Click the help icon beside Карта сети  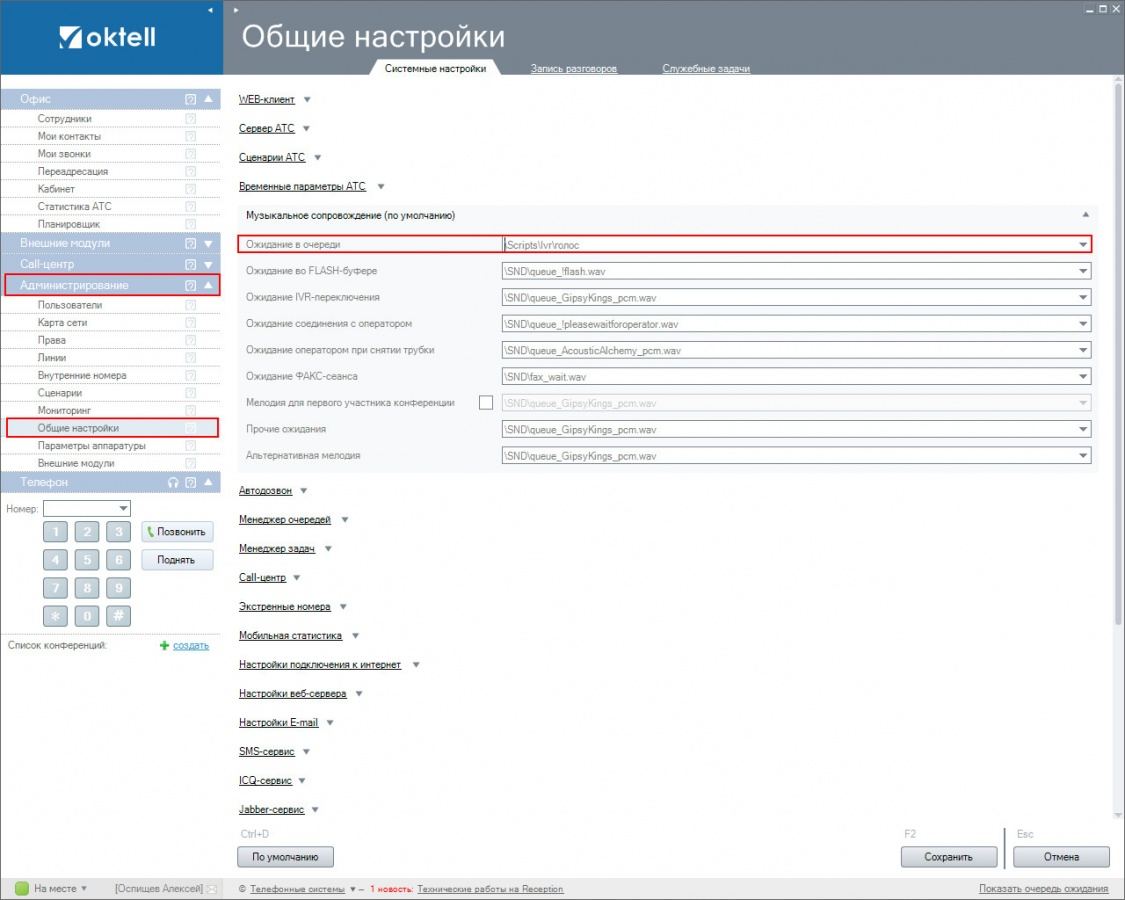[x=190, y=323]
